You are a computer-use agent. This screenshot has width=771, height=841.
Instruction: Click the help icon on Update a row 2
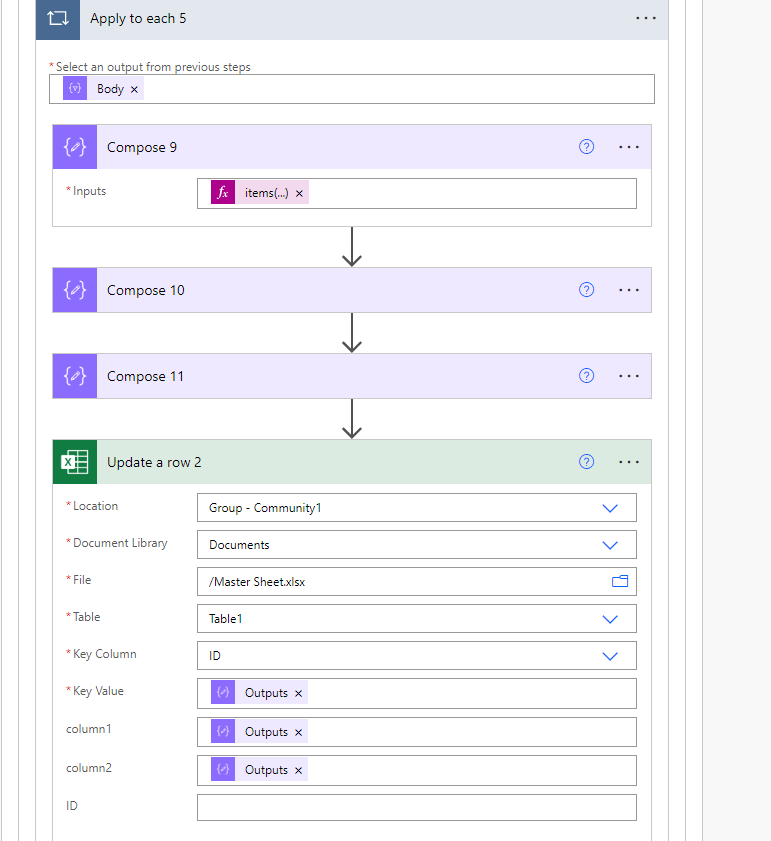coord(587,462)
